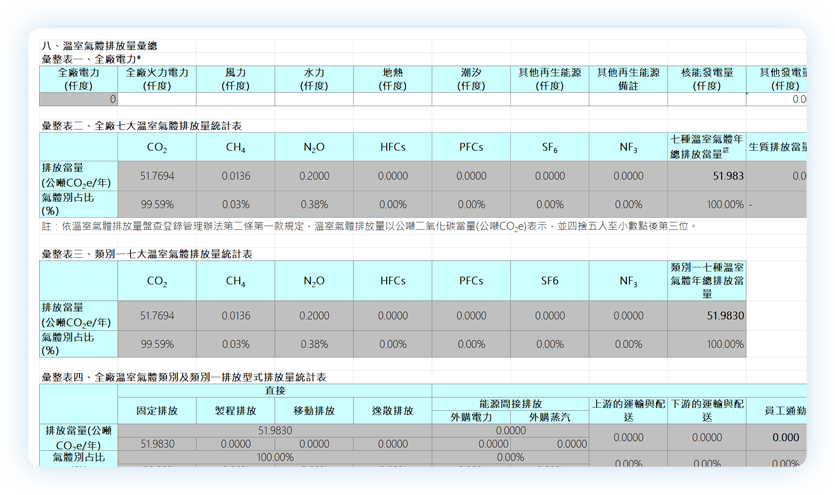Select the '製程排放' header cell
The width and height of the screenshot is (835, 495).
tap(235, 410)
